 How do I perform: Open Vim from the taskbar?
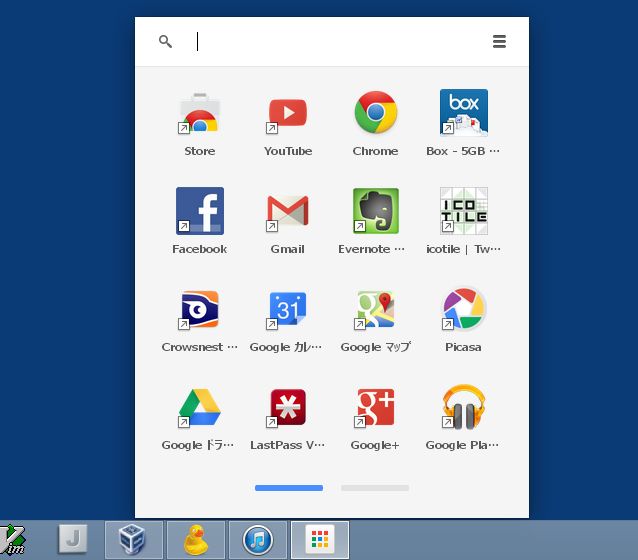(12, 540)
